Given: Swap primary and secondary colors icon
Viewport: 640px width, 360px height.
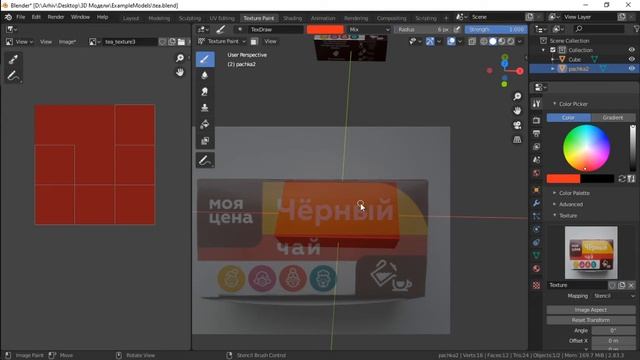Looking at the screenshot, I should [622, 179].
